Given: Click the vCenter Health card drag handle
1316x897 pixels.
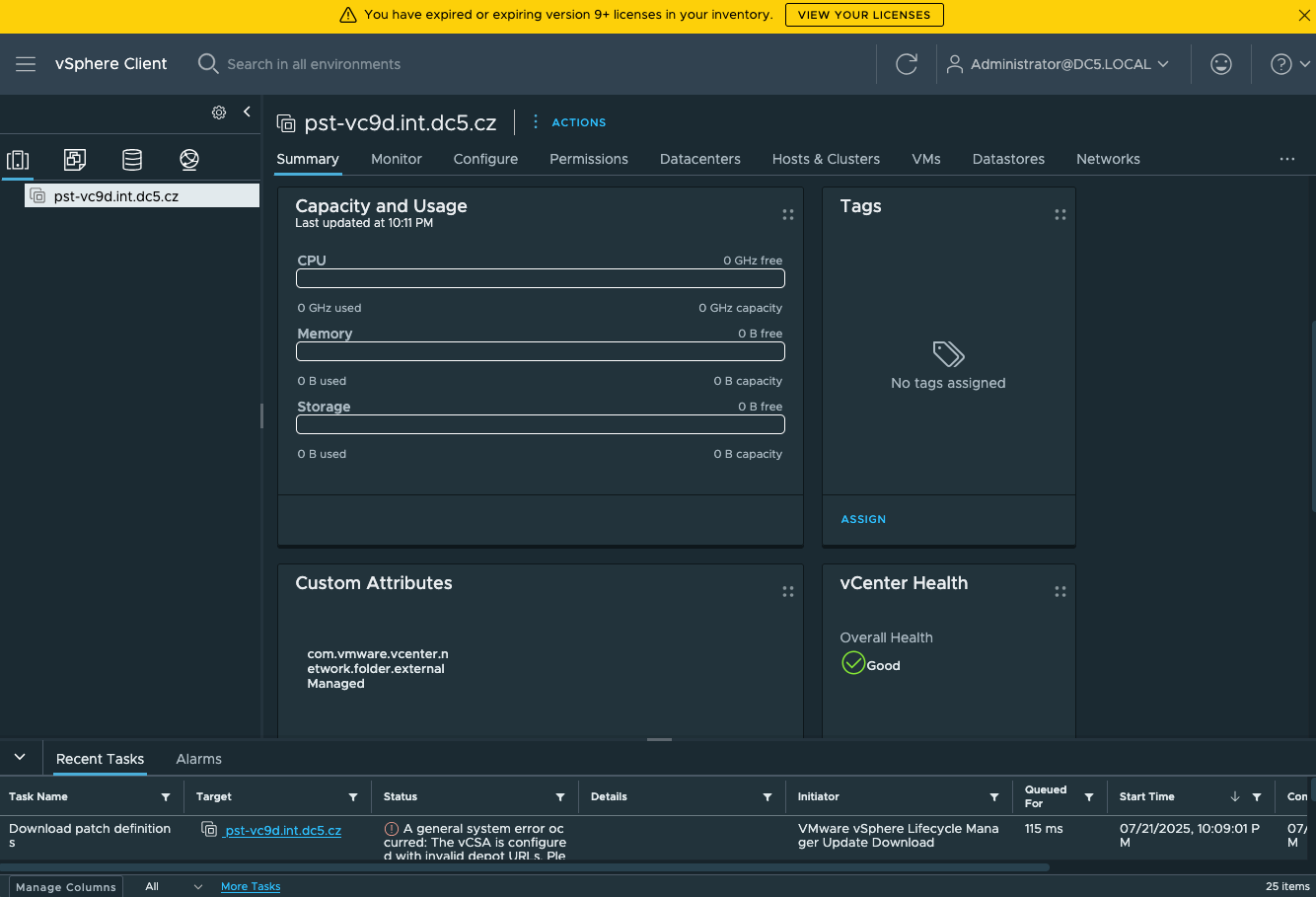Looking at the screenshot, I should coord(1060,591).
